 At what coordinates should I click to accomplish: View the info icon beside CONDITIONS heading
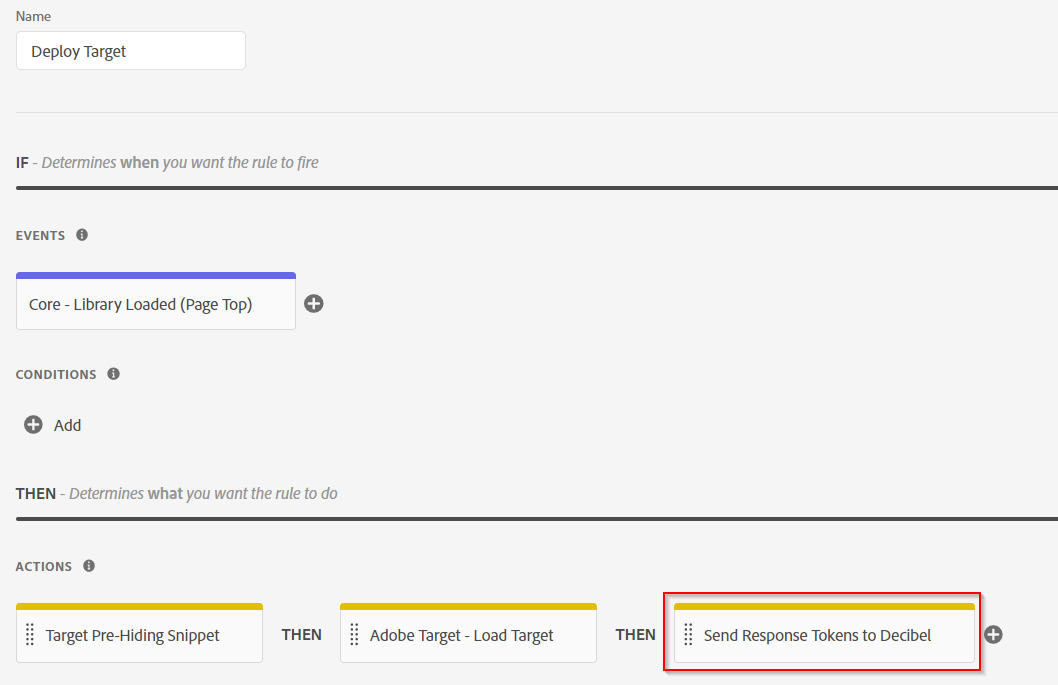coord(113,373)
